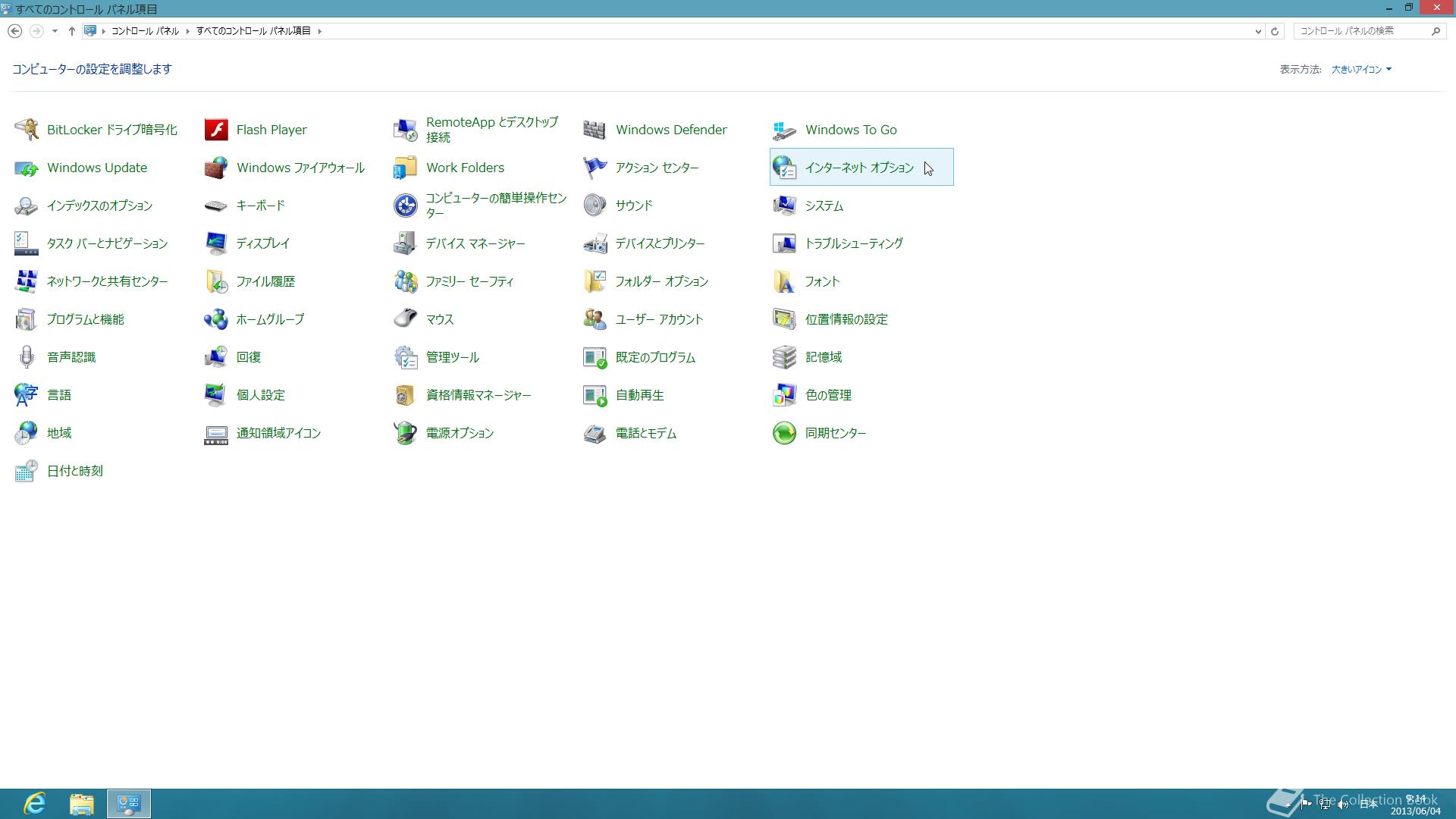Open デバイスとプリンター icon

595,243
